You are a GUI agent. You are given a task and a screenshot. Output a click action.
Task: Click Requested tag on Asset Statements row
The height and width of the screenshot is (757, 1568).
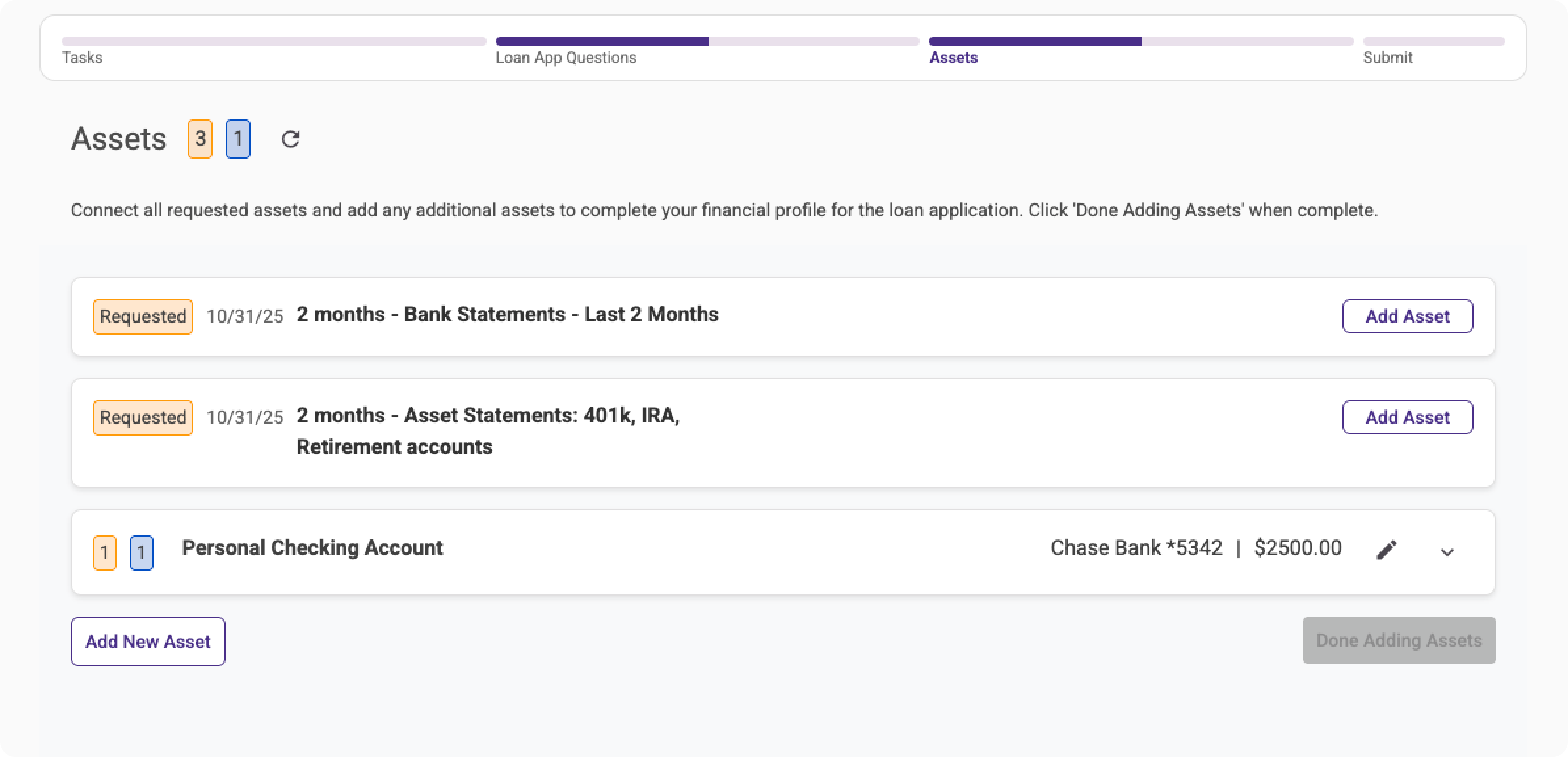142,418
